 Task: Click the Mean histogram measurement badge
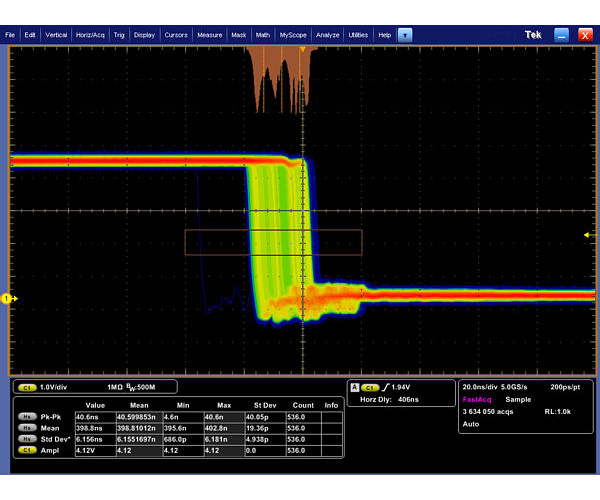pyautogui.click(x=27, y=428)
